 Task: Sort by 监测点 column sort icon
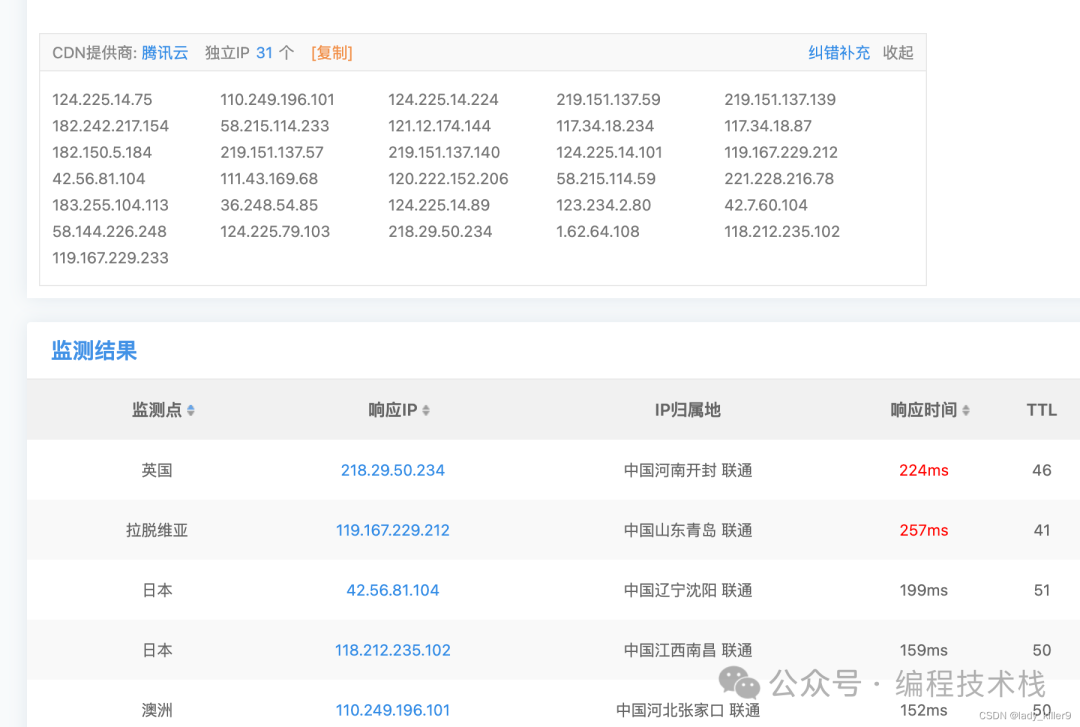pyautogui.click(x=191, y=410)
